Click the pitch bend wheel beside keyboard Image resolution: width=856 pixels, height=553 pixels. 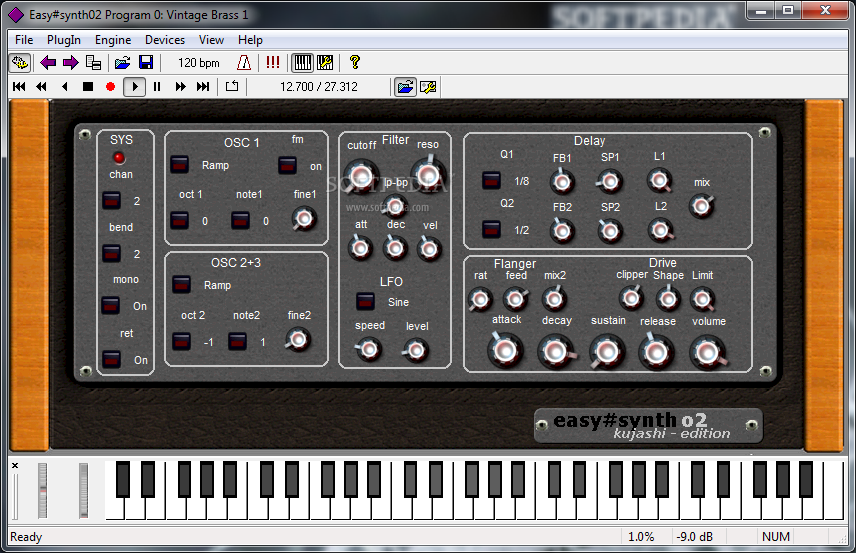point(43,490)
